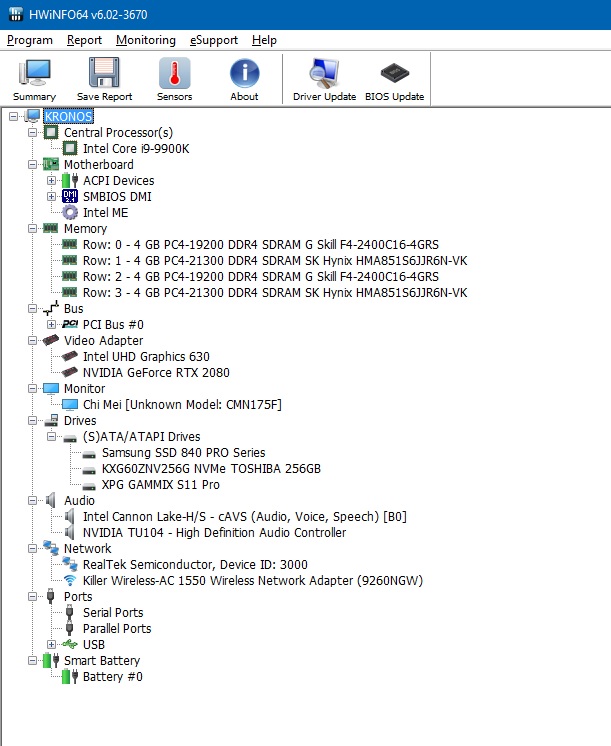Screen dimensions: 611x746
Task: Select the KRONOS computer name
Action: point(69,116)
